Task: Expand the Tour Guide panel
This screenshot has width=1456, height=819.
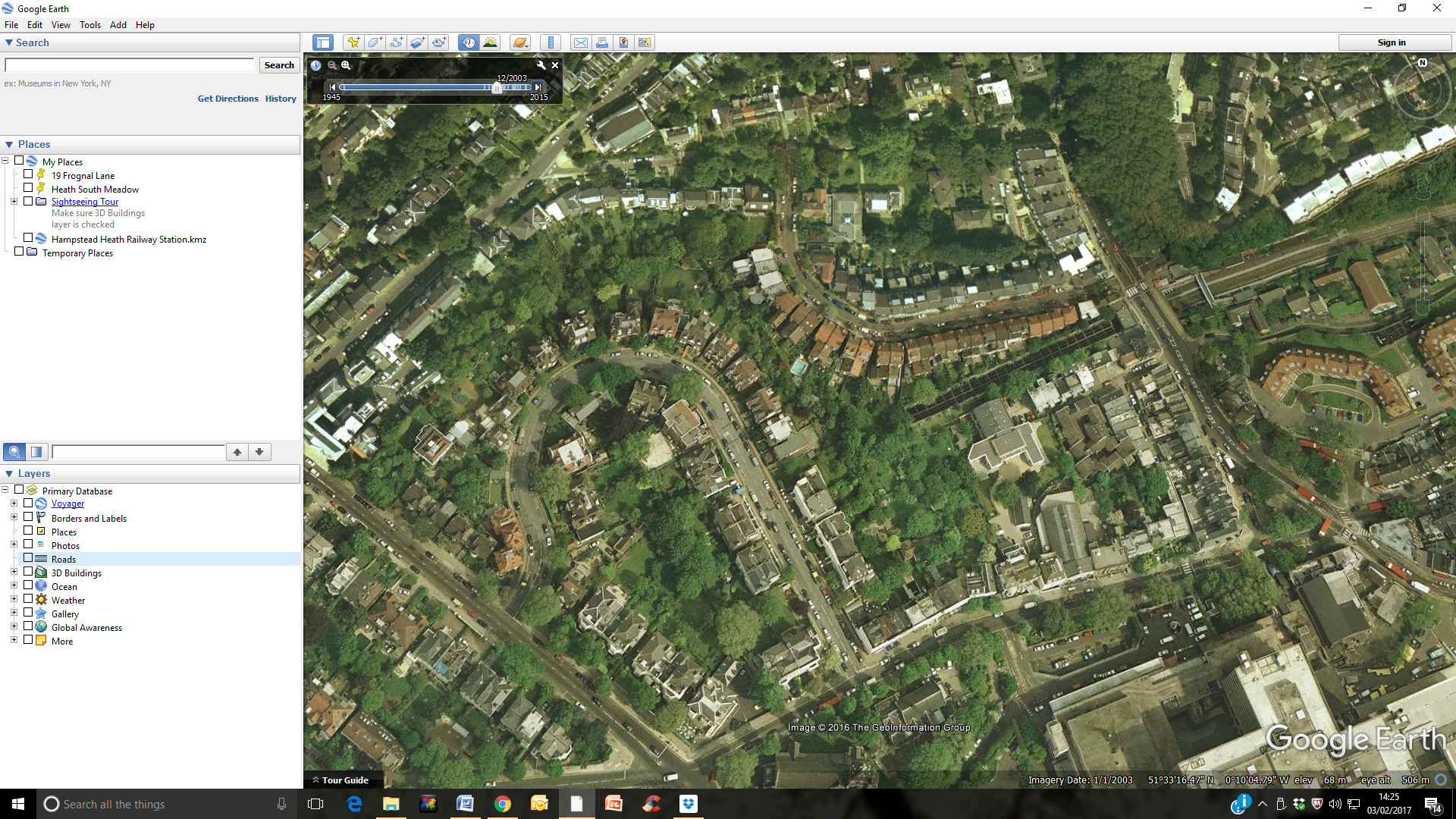Action: tap(340, 780)
